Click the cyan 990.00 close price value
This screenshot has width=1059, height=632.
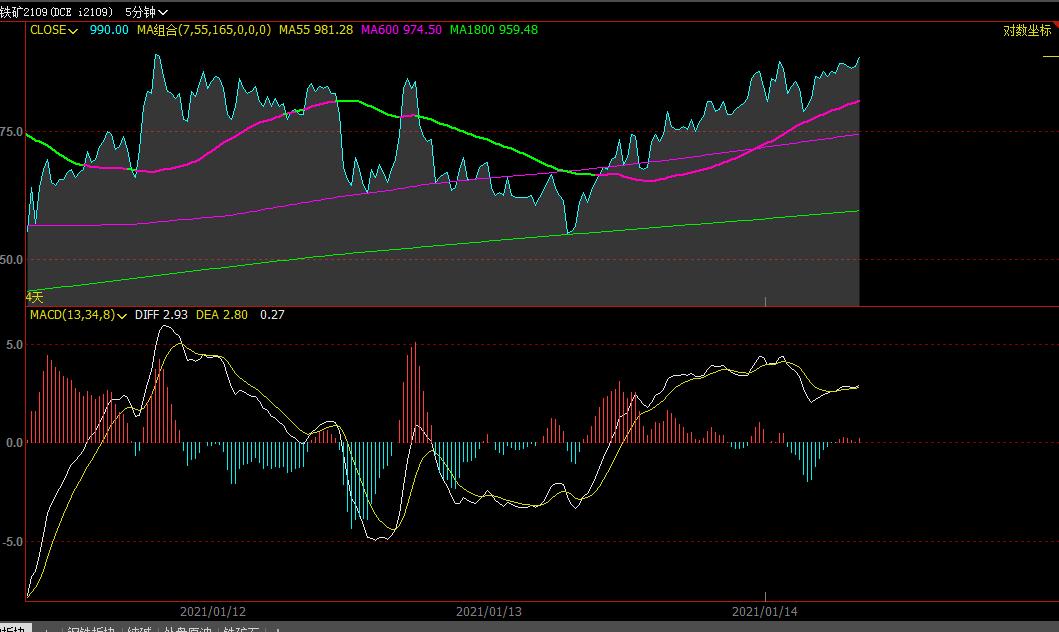click(x=108, y=30)
